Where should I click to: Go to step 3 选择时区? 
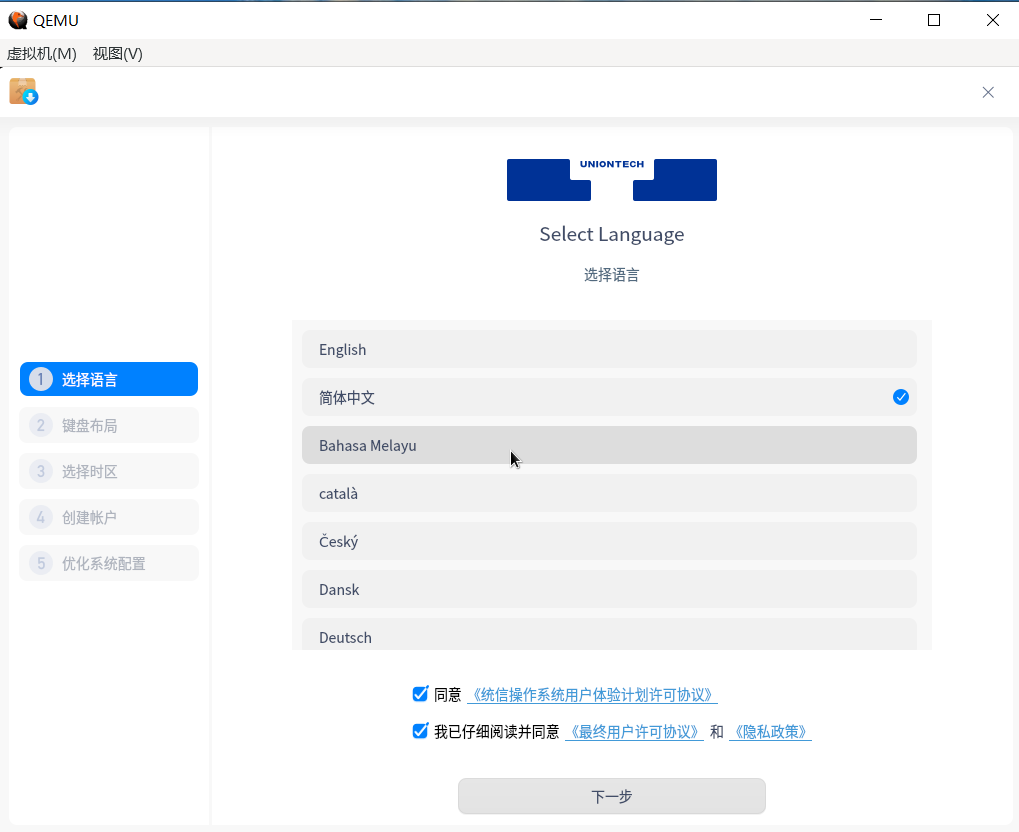pyautogui.click(x=109, y=471)
